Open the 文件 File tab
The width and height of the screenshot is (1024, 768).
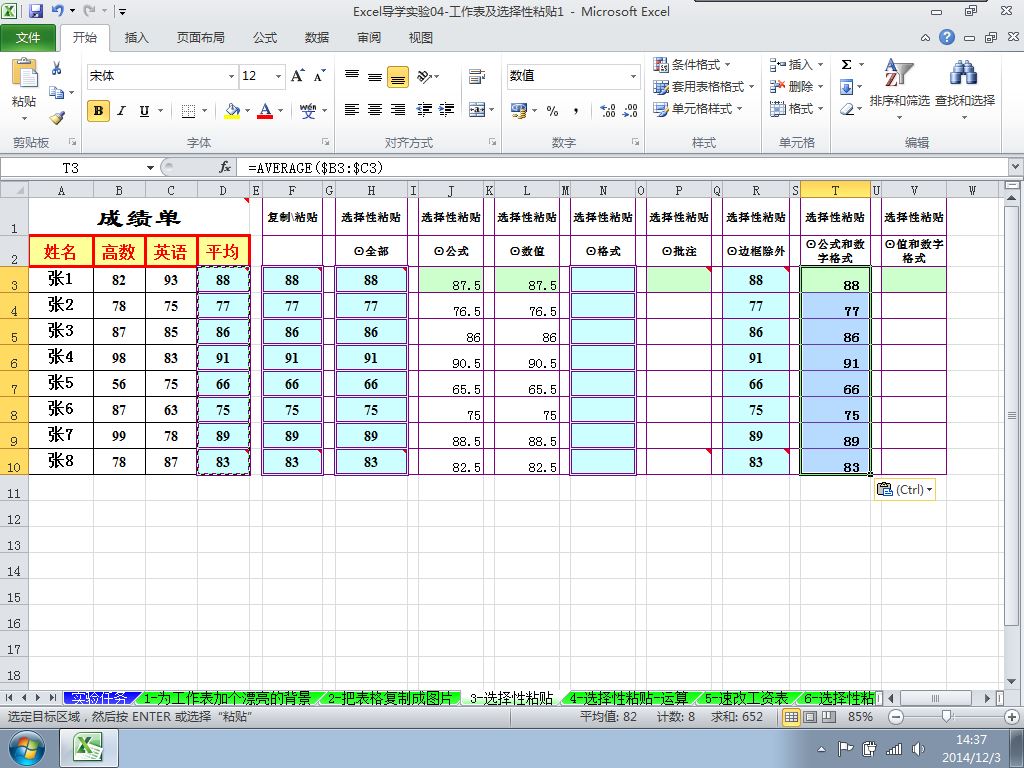[x=28, y=38]
